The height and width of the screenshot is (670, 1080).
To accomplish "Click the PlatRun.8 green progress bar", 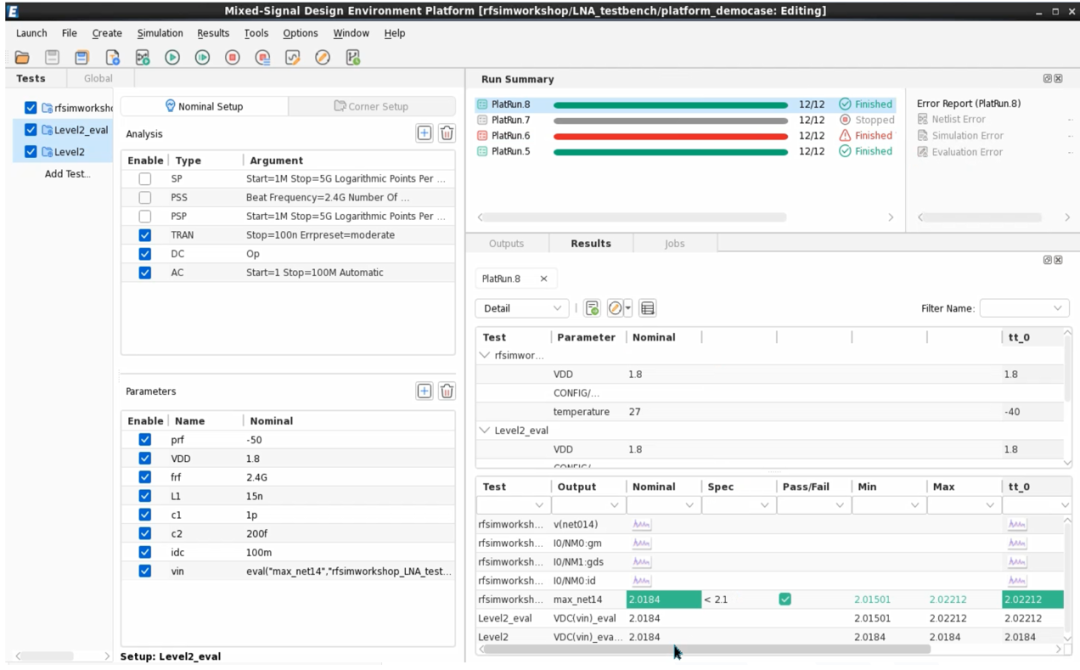I will point(670,104).
